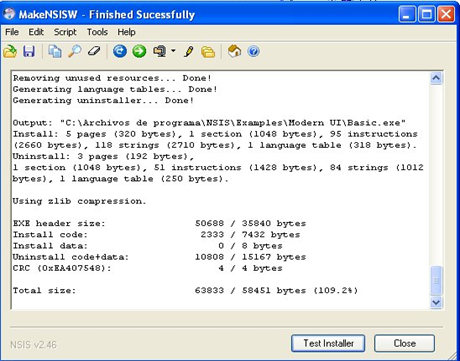The width and height of the screenshot is (460, 361).
Task: Close the window with the red X
Action: coord(446,14)
